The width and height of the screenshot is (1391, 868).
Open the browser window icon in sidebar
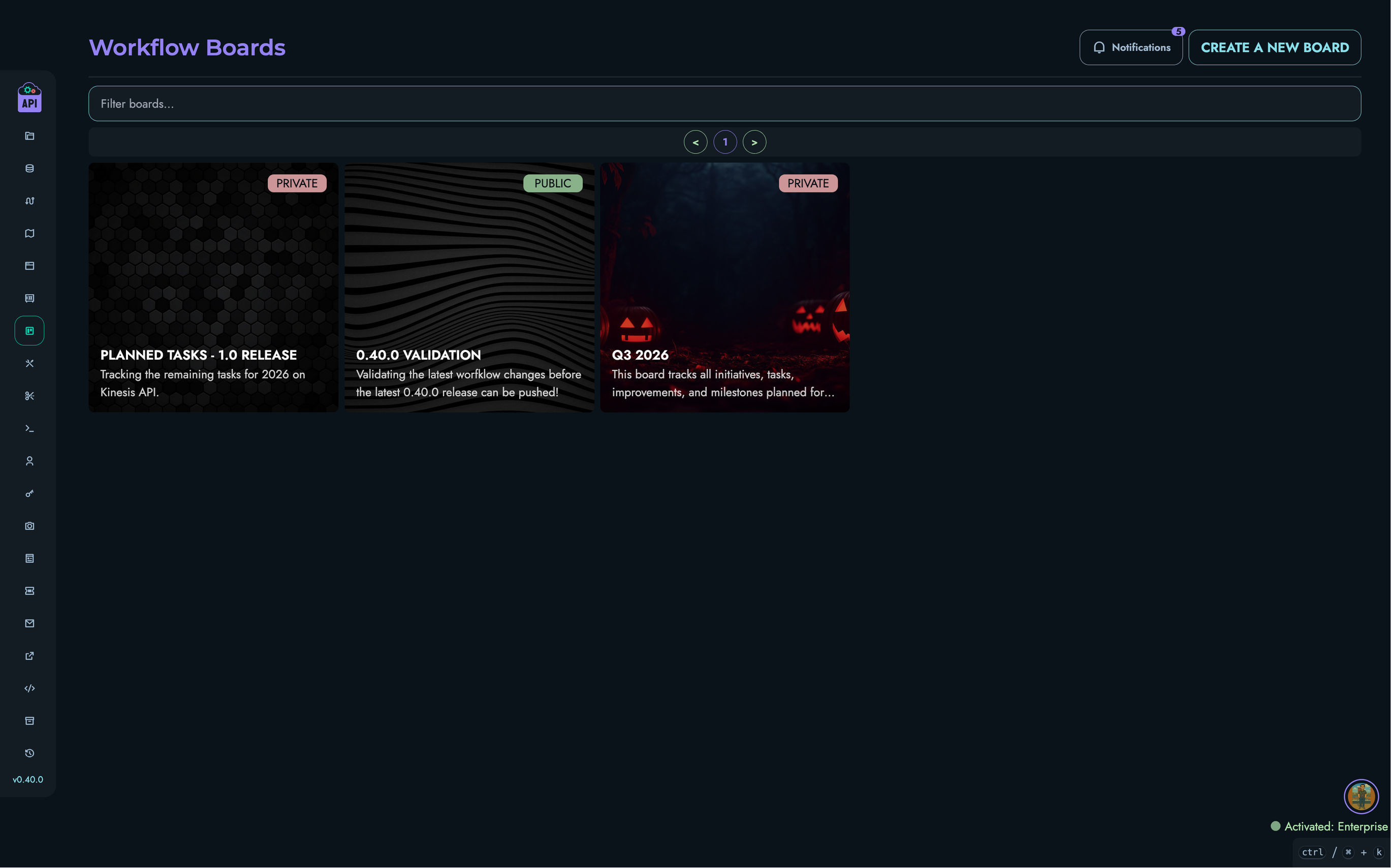[29, 266]
